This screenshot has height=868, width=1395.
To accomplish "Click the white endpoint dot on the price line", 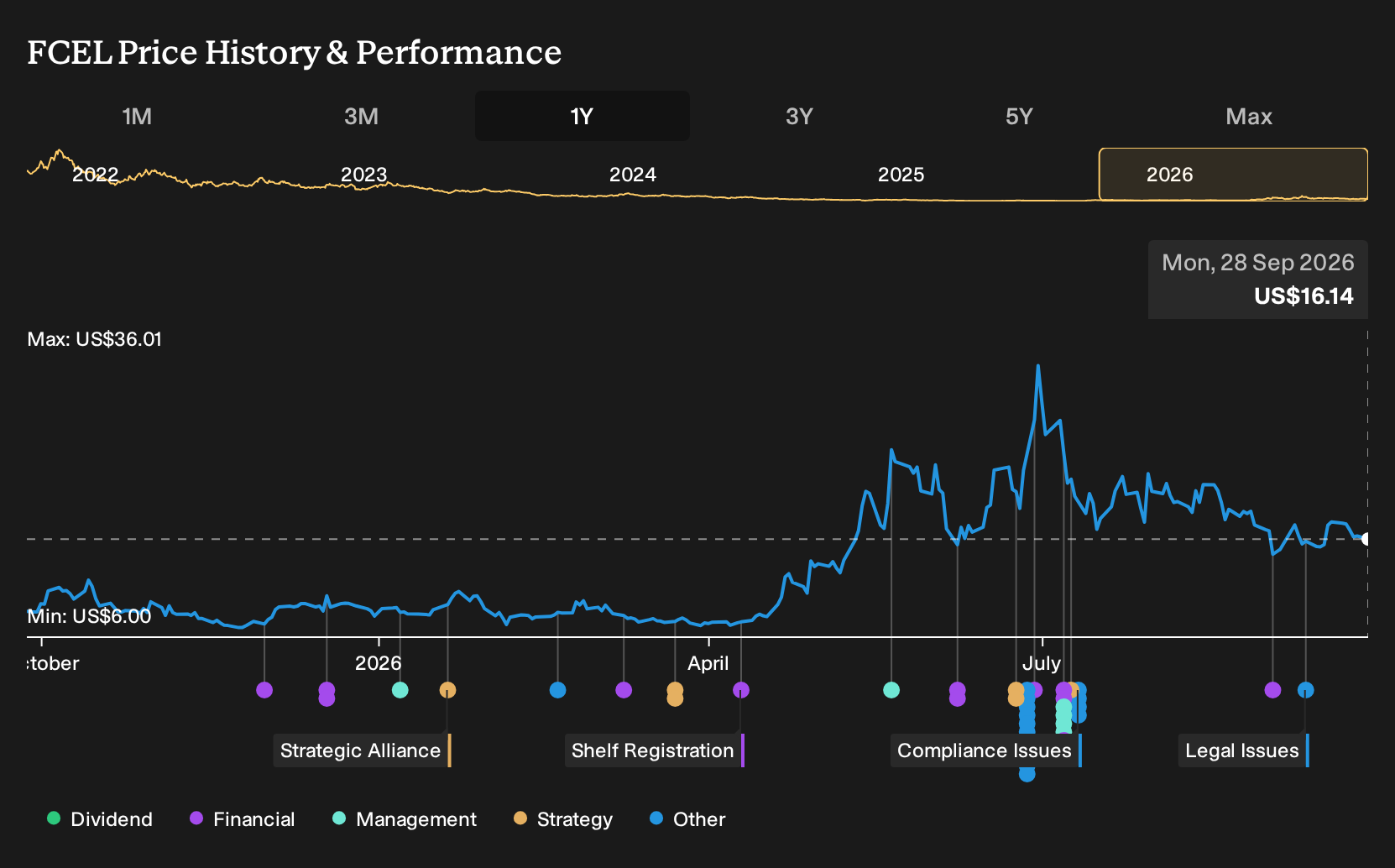I will [1366, 539].
